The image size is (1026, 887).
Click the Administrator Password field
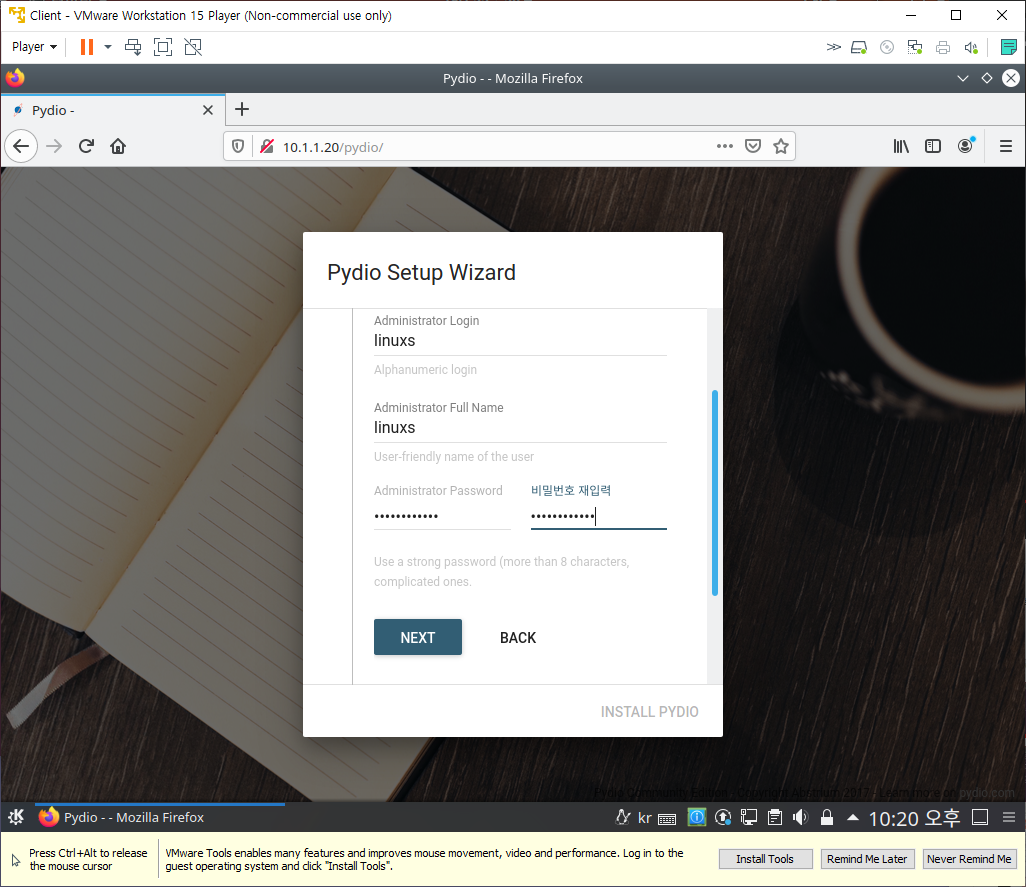coord(442,516)
